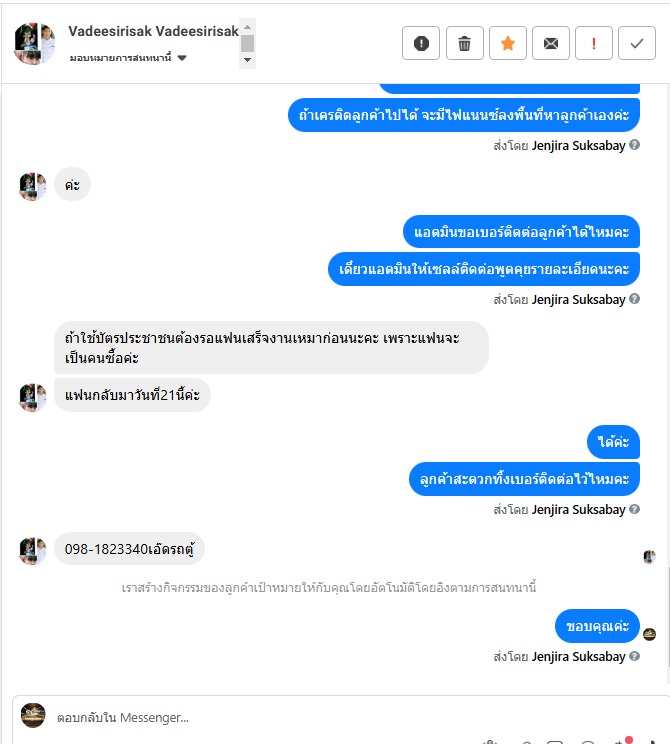This screenshot has width=670, height=744.
Task: Click the scroll up arrow near the name
Action: 247,27
